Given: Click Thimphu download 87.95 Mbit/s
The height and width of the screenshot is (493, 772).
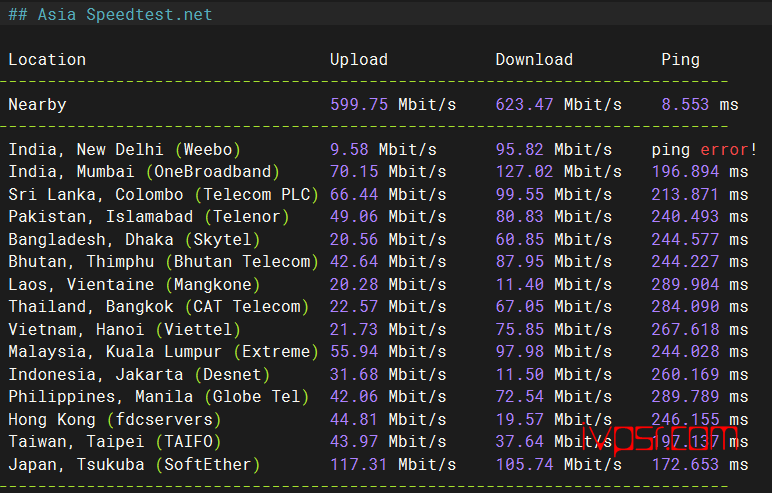Looking at the screenshot, I should 553,262.
